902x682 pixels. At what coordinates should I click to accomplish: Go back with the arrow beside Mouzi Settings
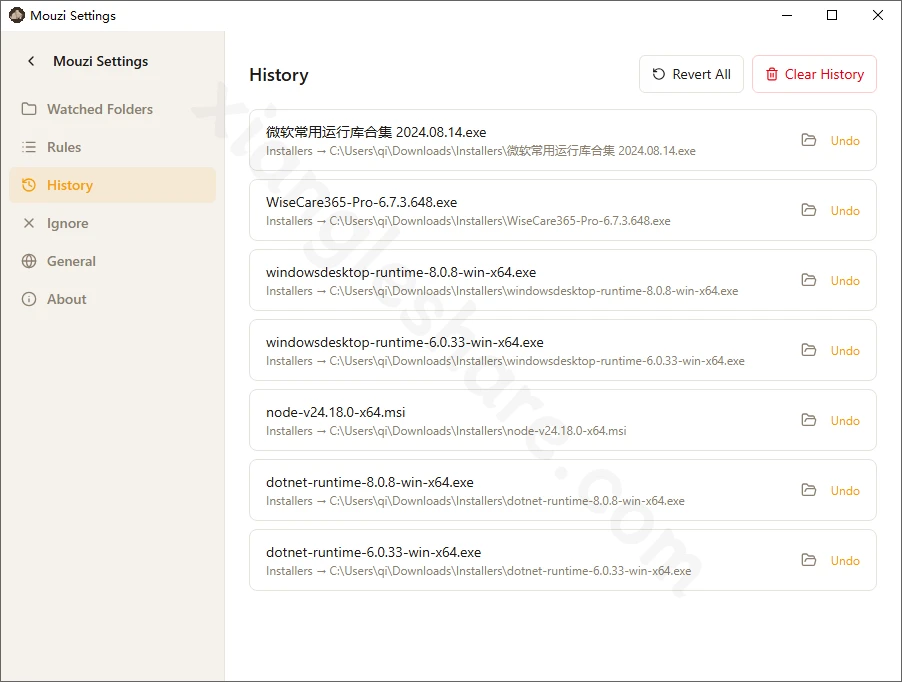coord(31,61)
